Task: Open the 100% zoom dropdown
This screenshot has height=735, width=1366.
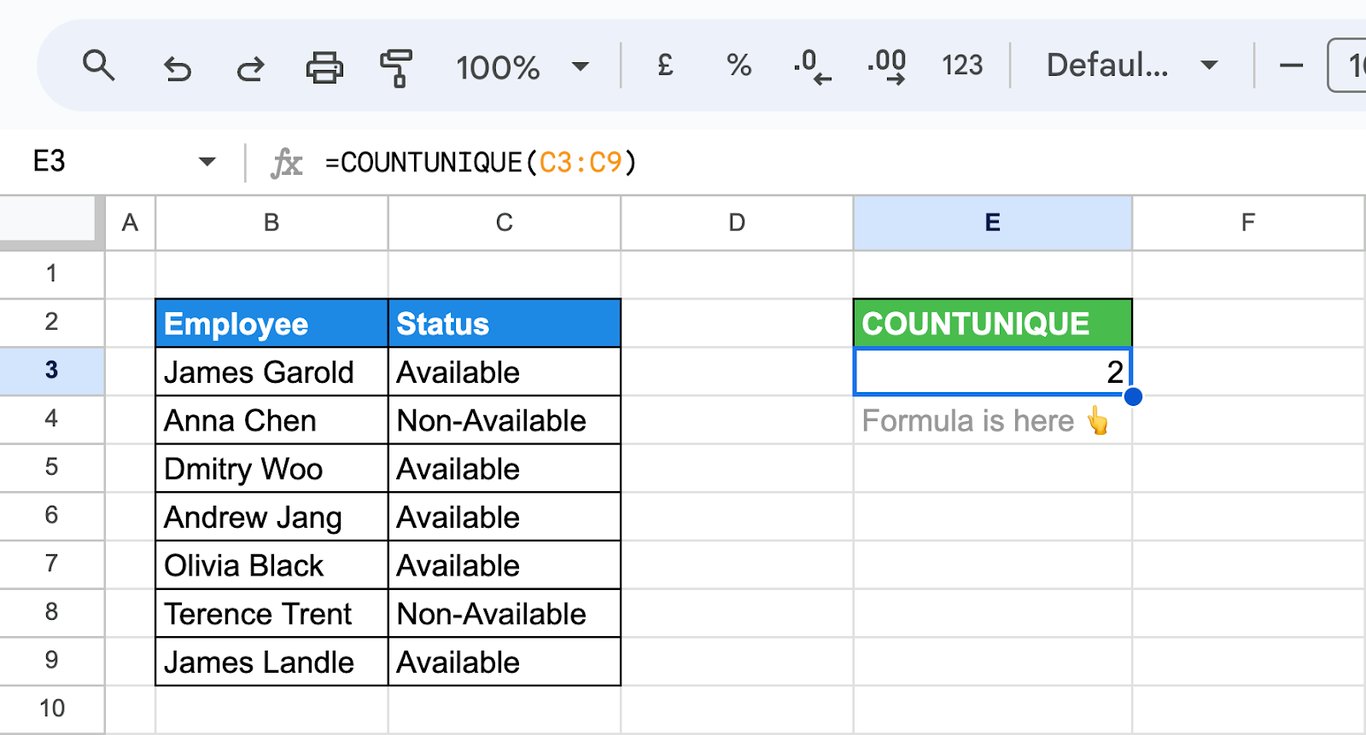Action: pyautogui.click(x=522, y=67)
